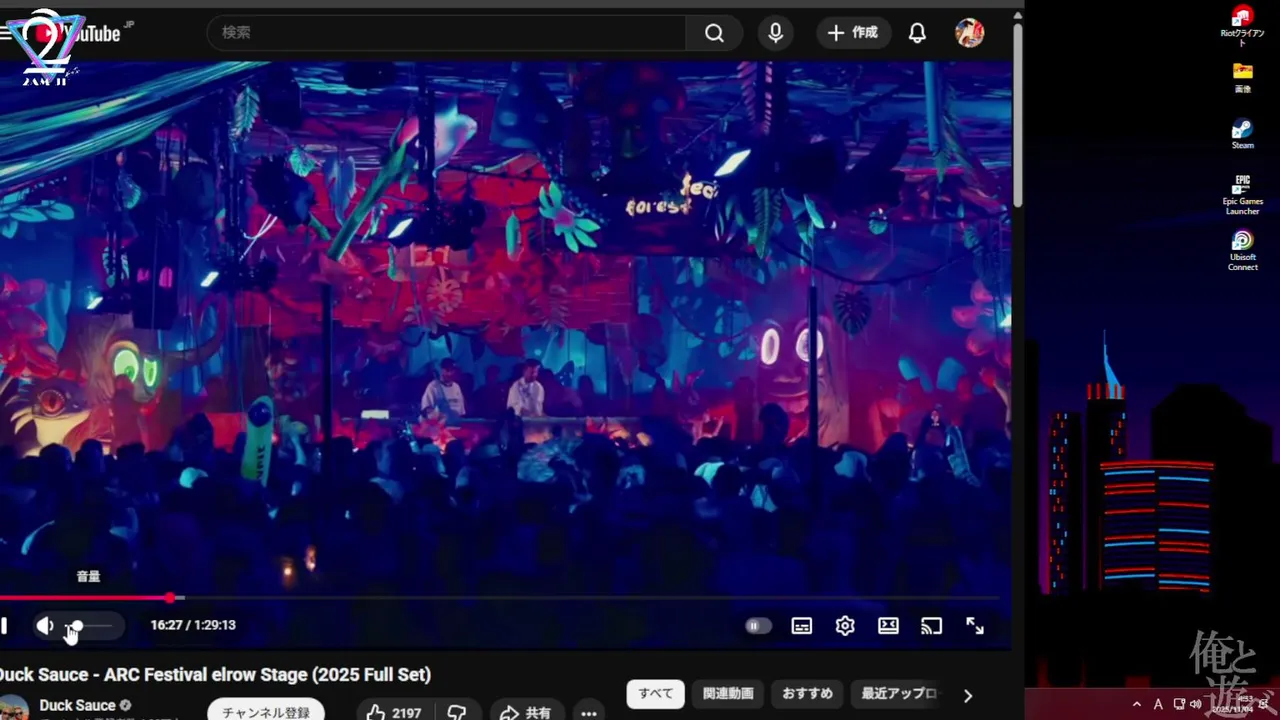
Task: Dislike the video
Action: 456,713
